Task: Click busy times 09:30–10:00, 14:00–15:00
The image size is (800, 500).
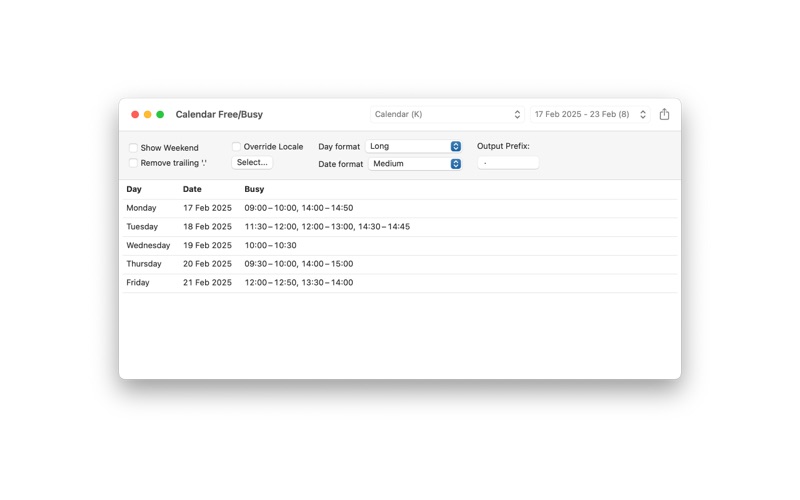Action: tap(298, 264)
